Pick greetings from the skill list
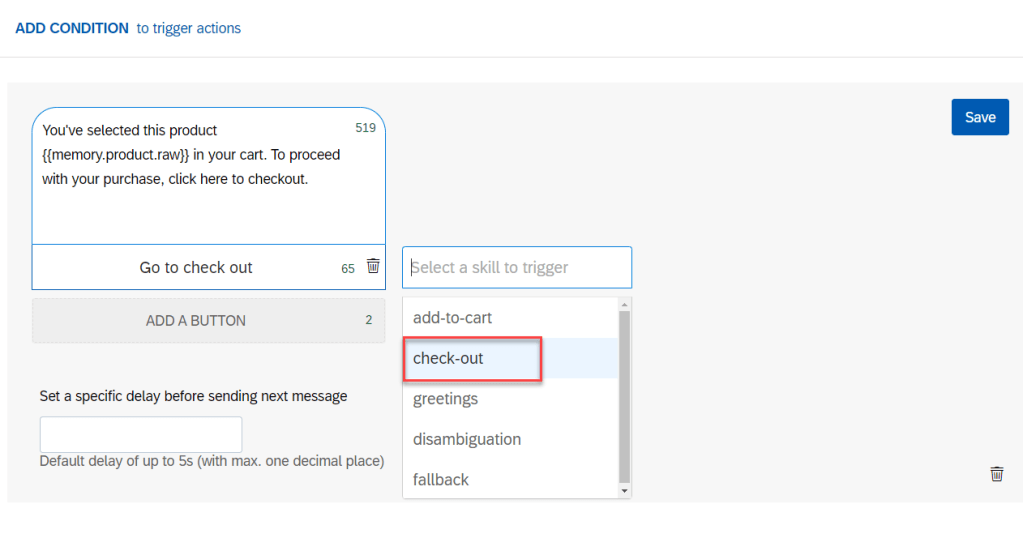The image size is (1023, 538). coord(445,399)
